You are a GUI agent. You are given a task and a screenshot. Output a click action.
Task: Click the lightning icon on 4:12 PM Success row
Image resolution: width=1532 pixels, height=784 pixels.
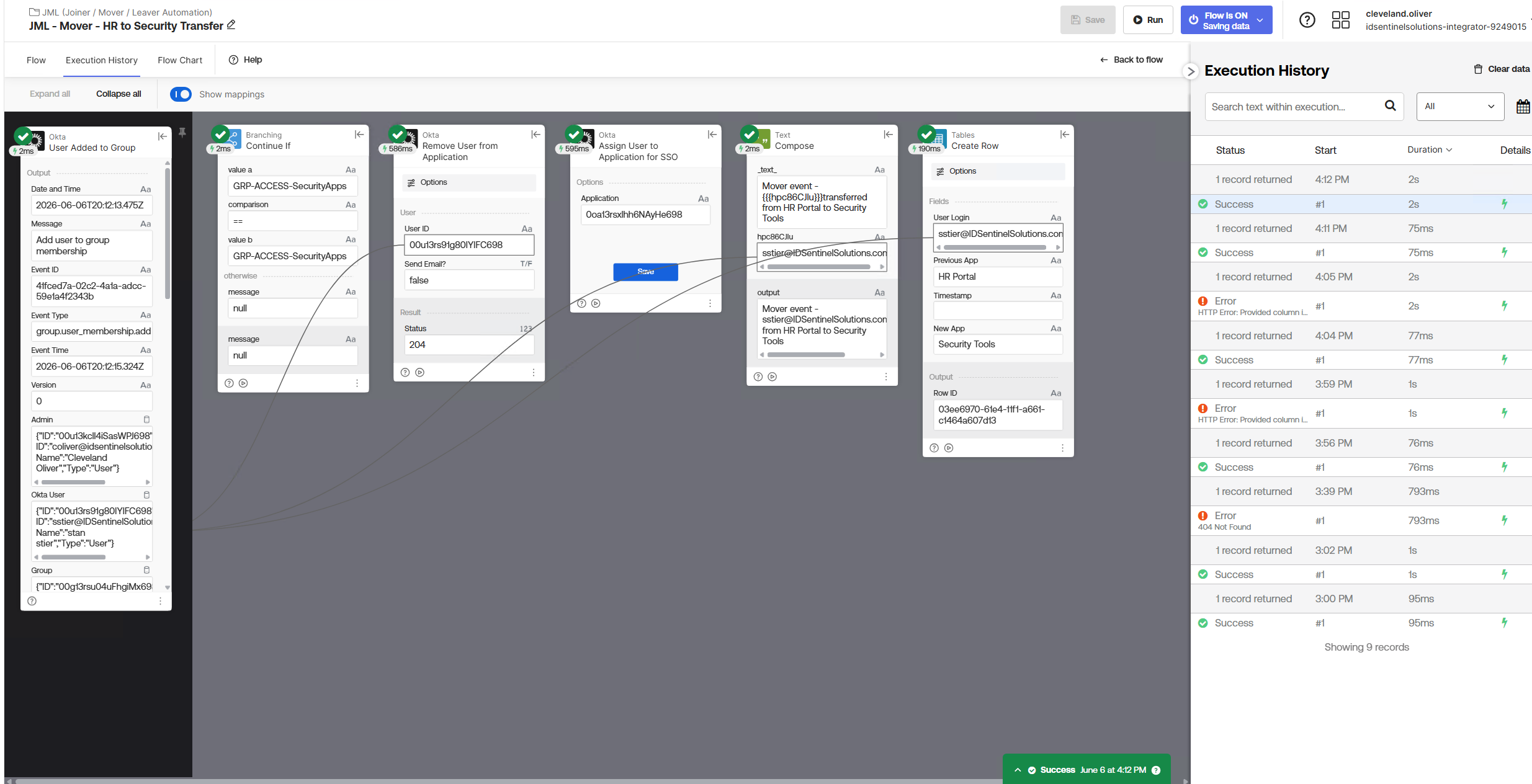[1504, 204]
